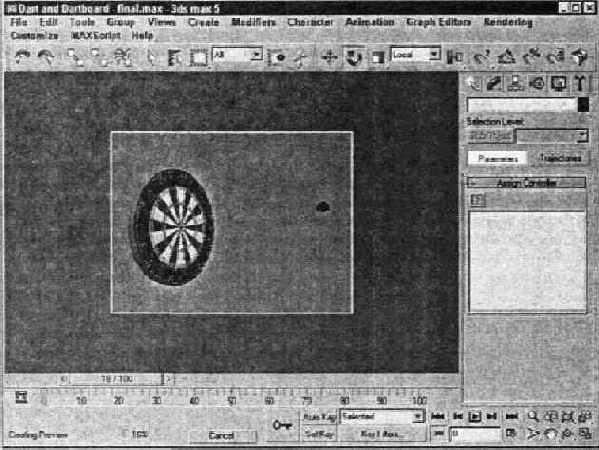Image resolution: width=599 pixels, height=450 pixels.
Task: Click the black object color swatch
Action: tap(583, 105)
